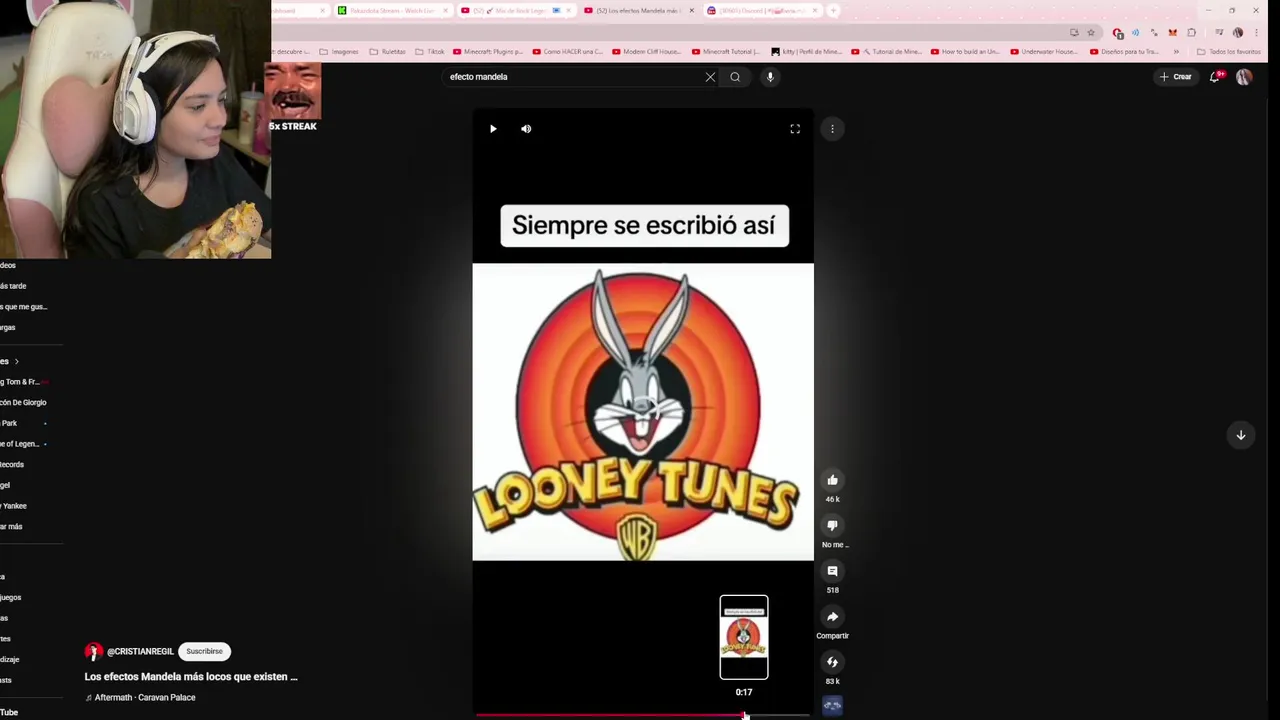
Task: Open Tom & Fr... live subscription in sidebar
Action: pyautogui.click(x=22, y=382)
